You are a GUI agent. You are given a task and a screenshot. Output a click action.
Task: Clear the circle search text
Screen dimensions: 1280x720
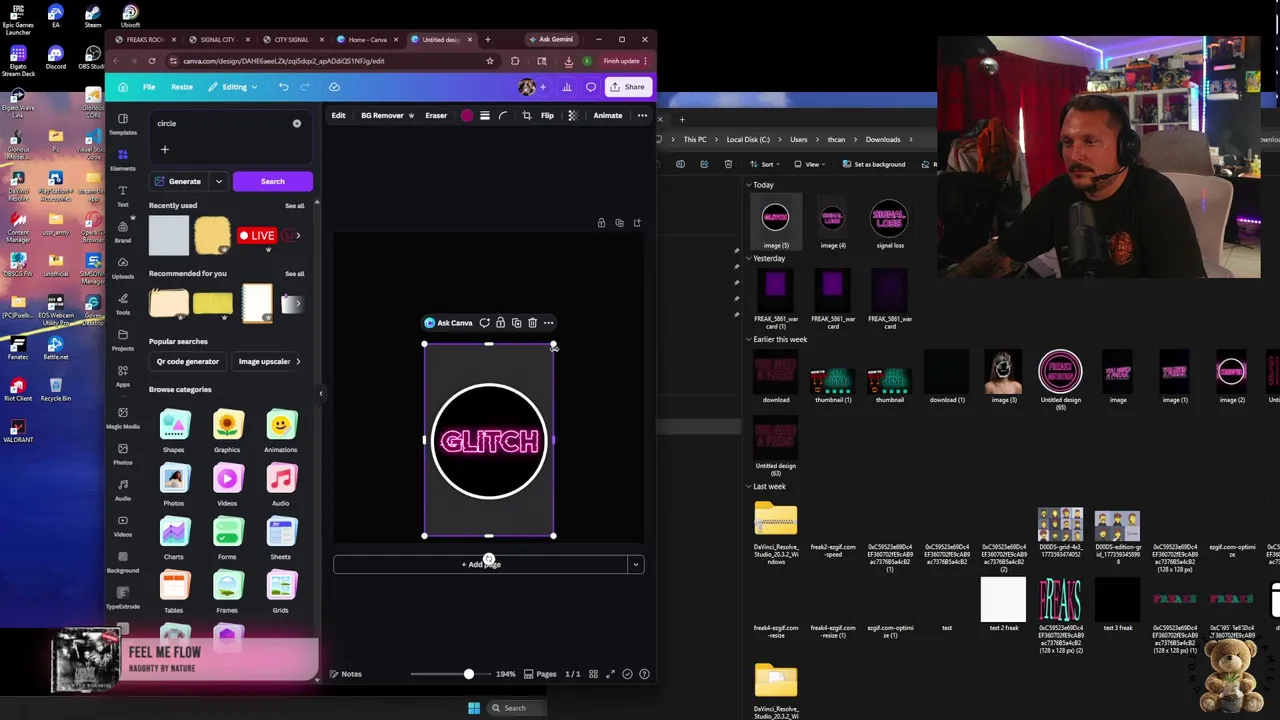(297, 123)
